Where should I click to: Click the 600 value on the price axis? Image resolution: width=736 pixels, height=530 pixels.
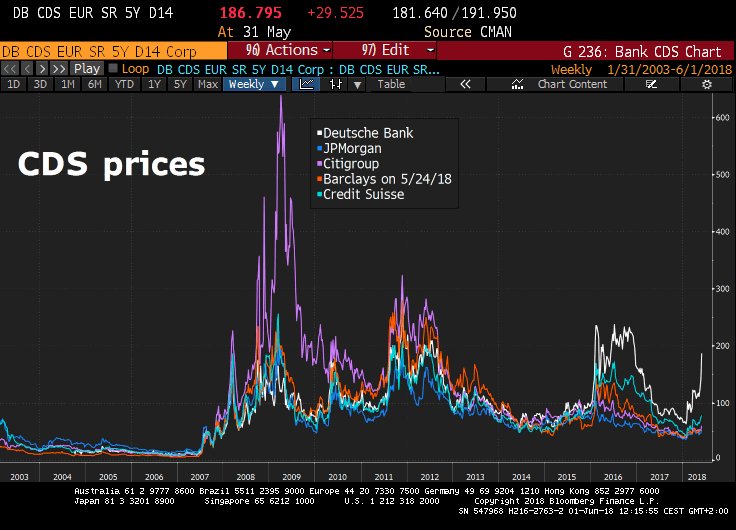[x=723, y=117]
